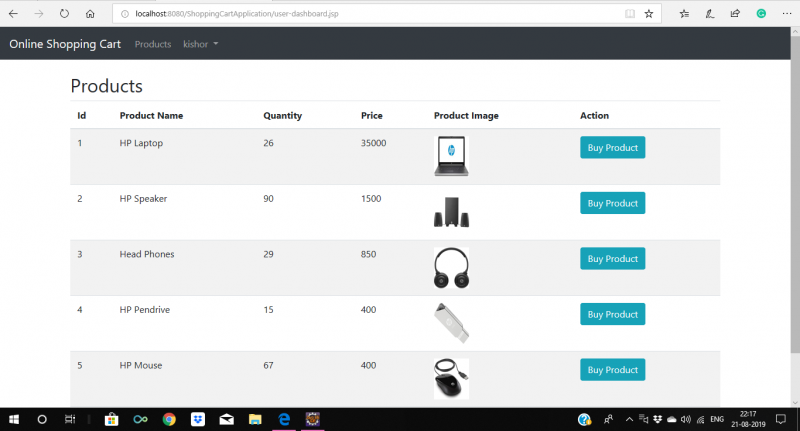Click the HP Speaker product image

click(x=451, y=212)
